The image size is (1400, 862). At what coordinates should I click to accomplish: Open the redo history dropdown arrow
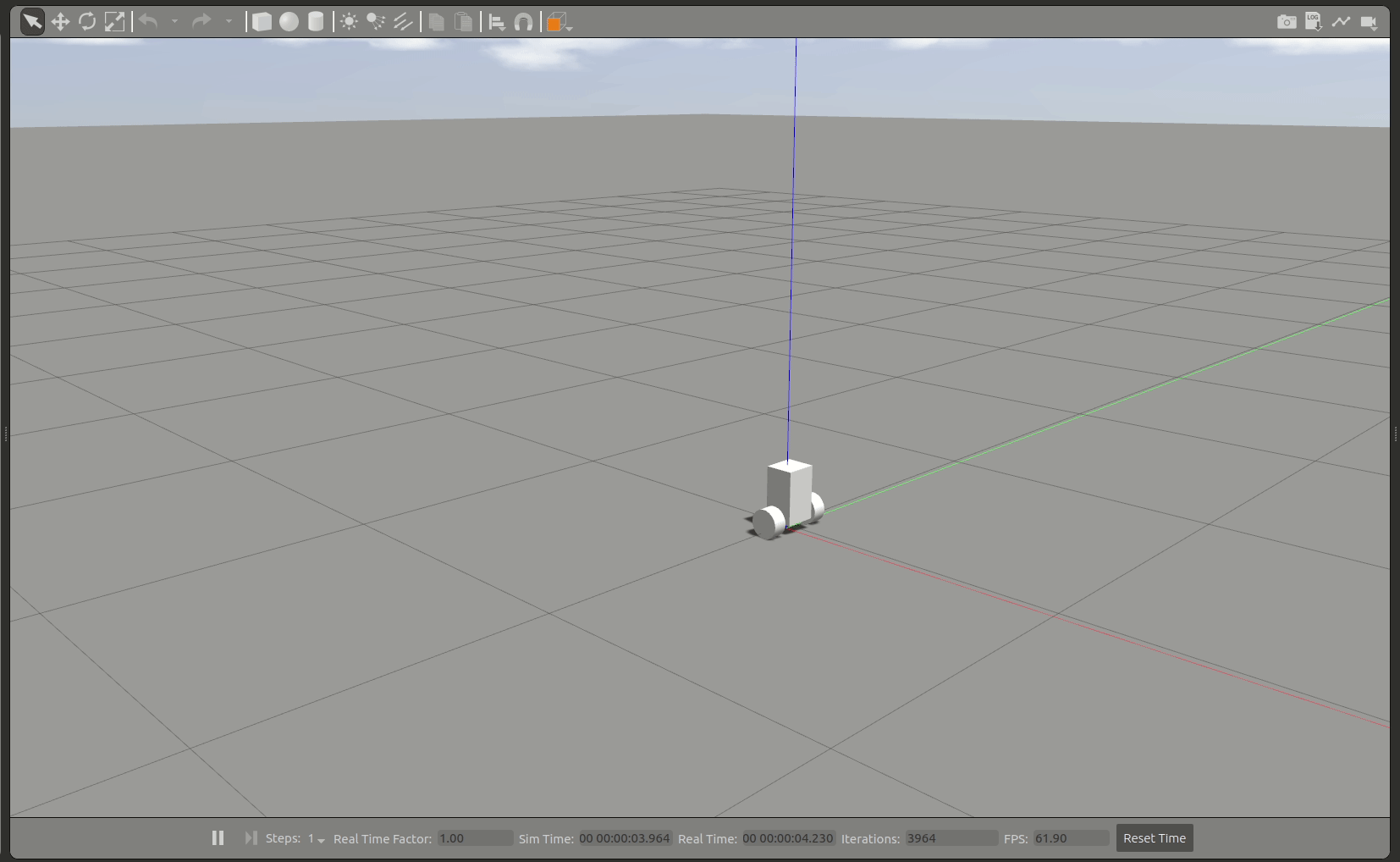pyautogui.click(x=229, y=22)
